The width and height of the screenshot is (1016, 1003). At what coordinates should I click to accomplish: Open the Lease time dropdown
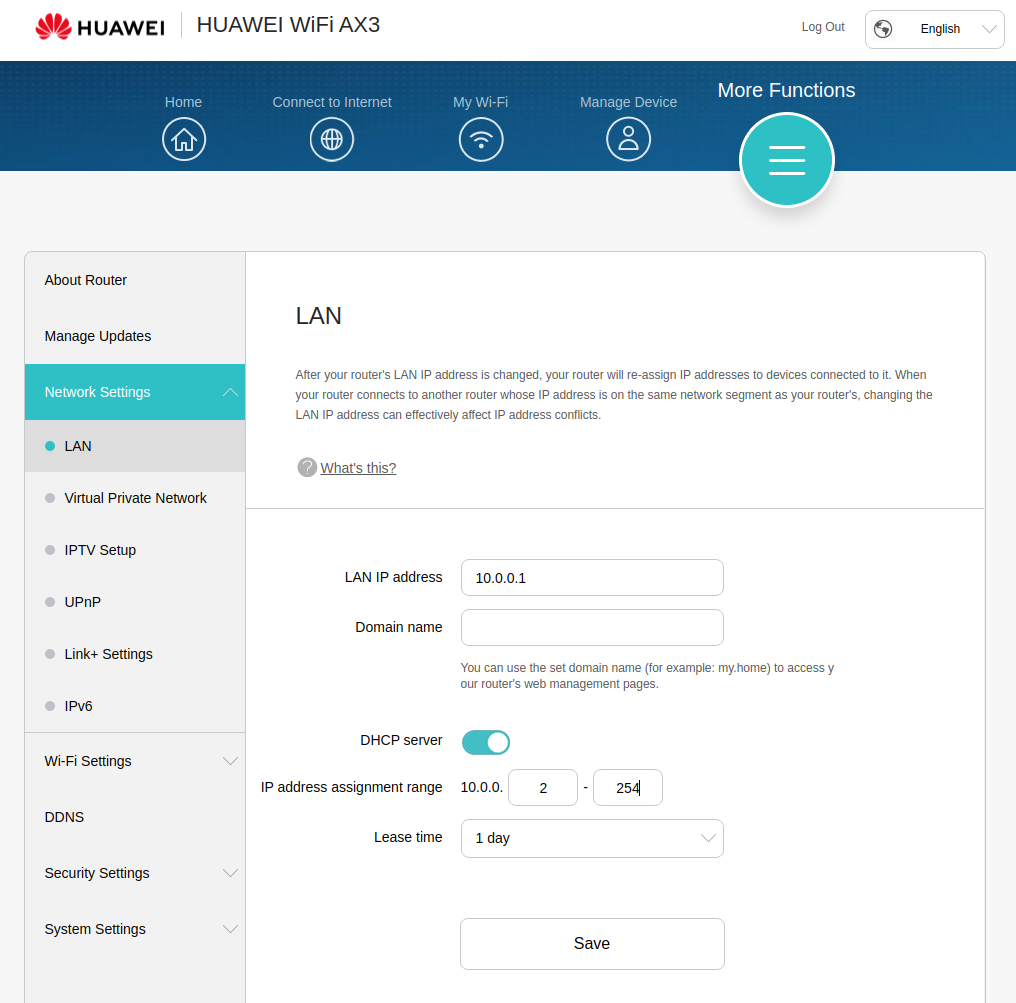click(592, 838)
